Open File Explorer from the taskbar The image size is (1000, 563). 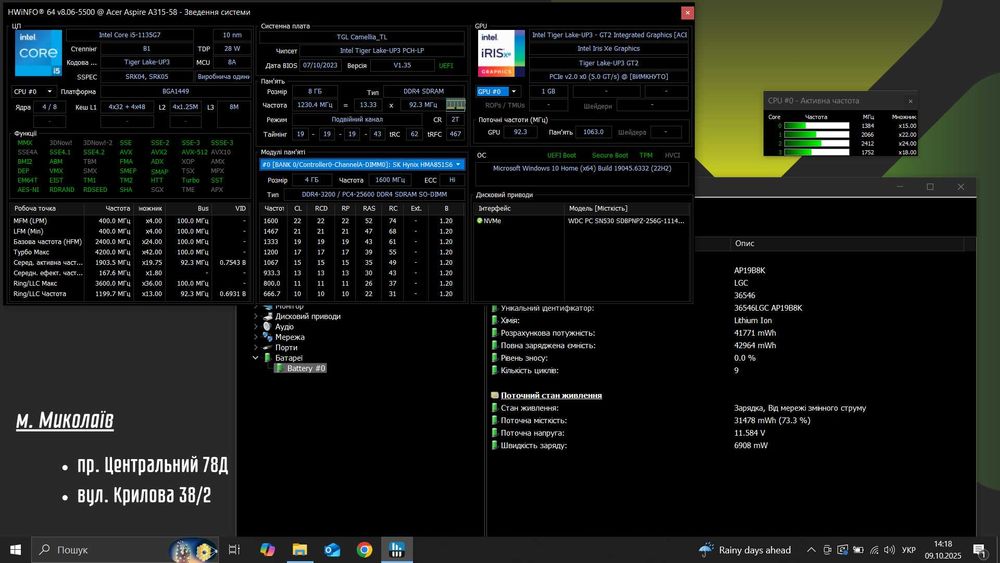299,549
